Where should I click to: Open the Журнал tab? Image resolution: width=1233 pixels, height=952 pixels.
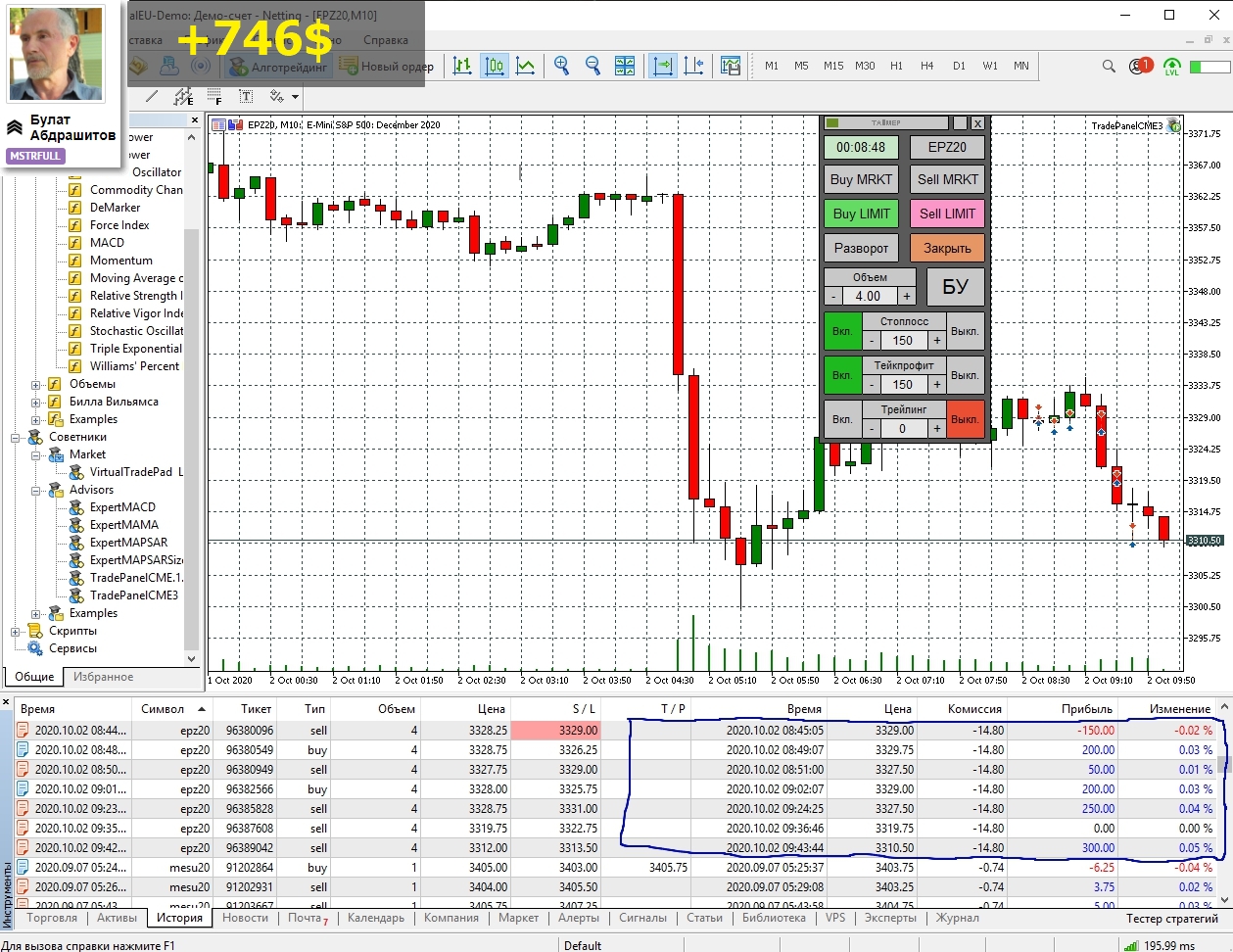[x=957, y=918]
